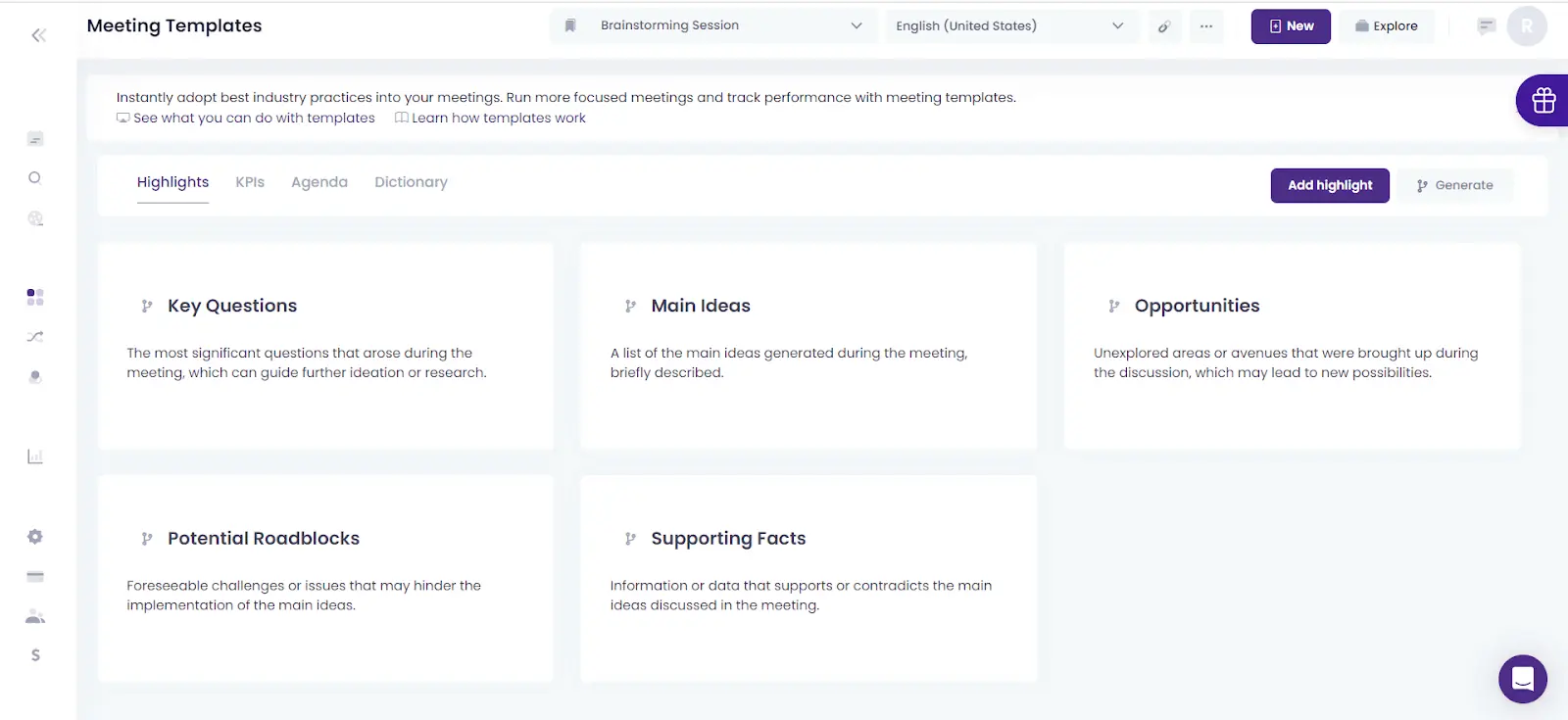Click the branch icon beside Potential Roadblocks
Screen dimensions: 1568x720
pyautogui.click(x=147, y=539)
